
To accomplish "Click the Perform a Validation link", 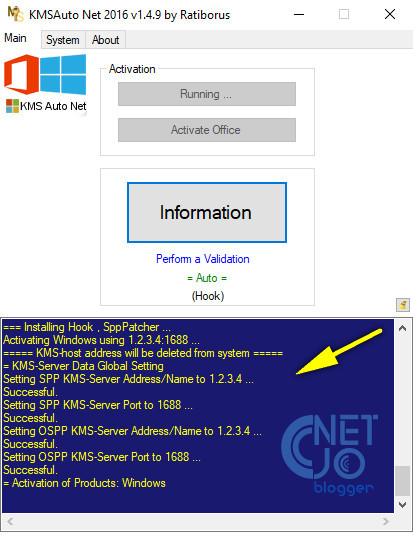I will (x=203, y=259).
